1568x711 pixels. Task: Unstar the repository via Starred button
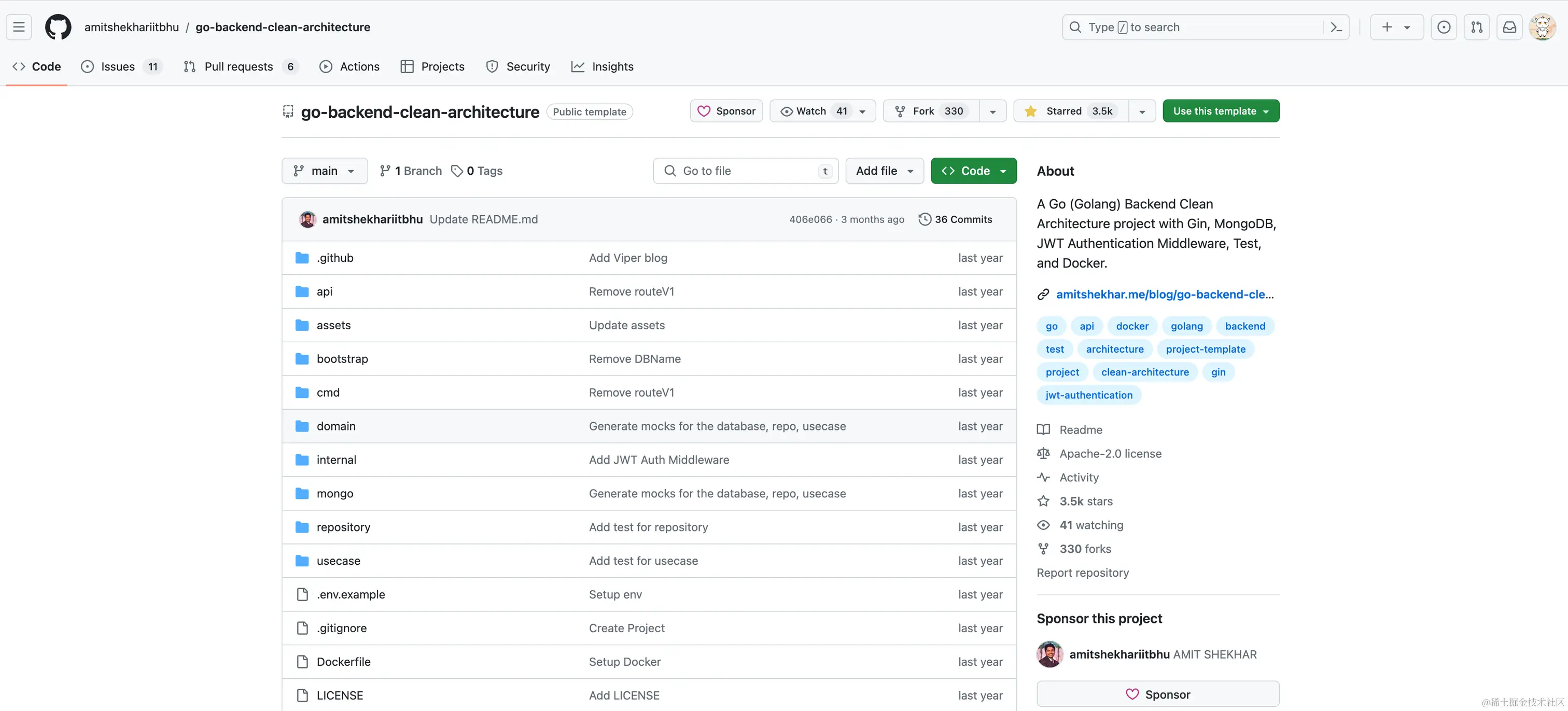tap(1071, 111)
